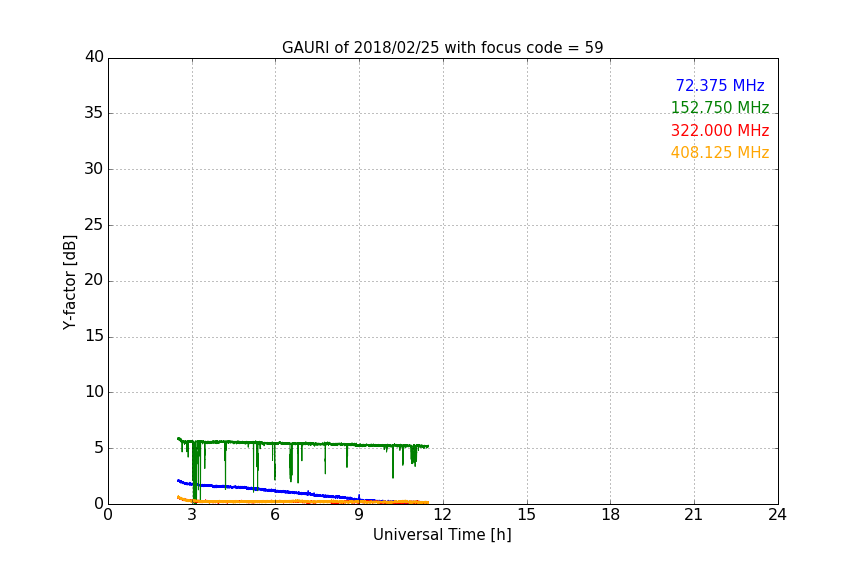Click the x-axis tick label '21'
The image size is (864, 576).
[694, 515]
